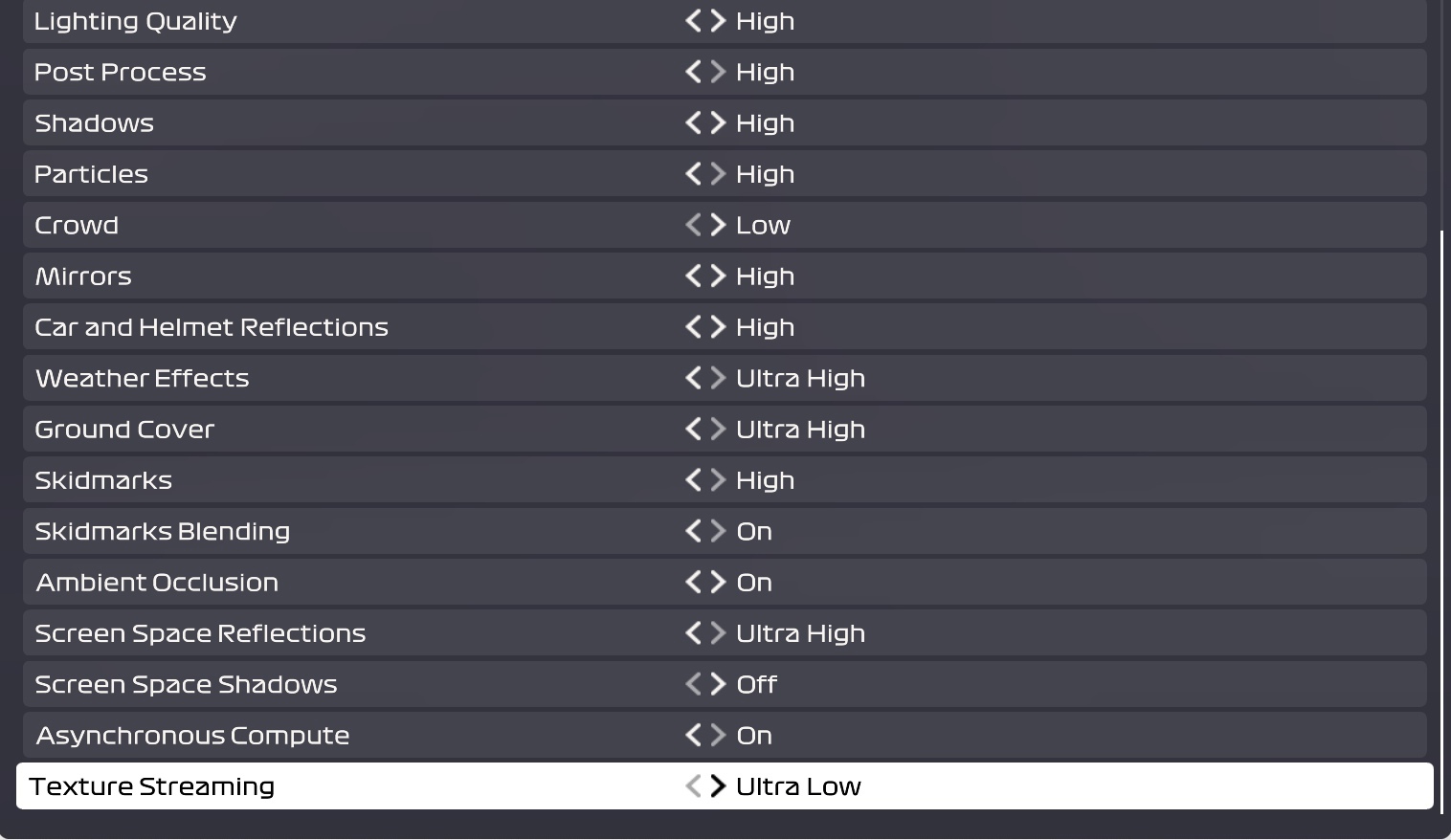The width and height of the screenshot is (1451, 840).
Task: Increase Texture Streaming with right arrow
Action: (x=718, y=786)
